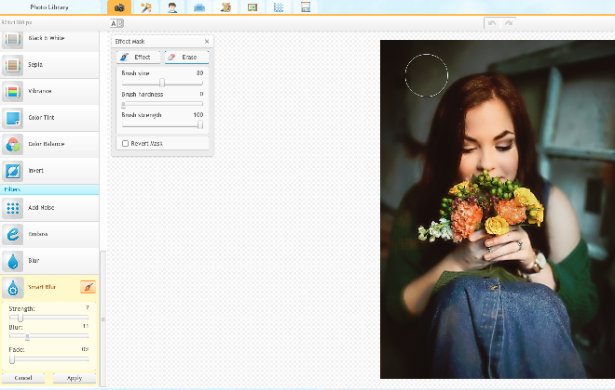Open the Photo Library tab
615x390 pixels.
click(49, 7)
